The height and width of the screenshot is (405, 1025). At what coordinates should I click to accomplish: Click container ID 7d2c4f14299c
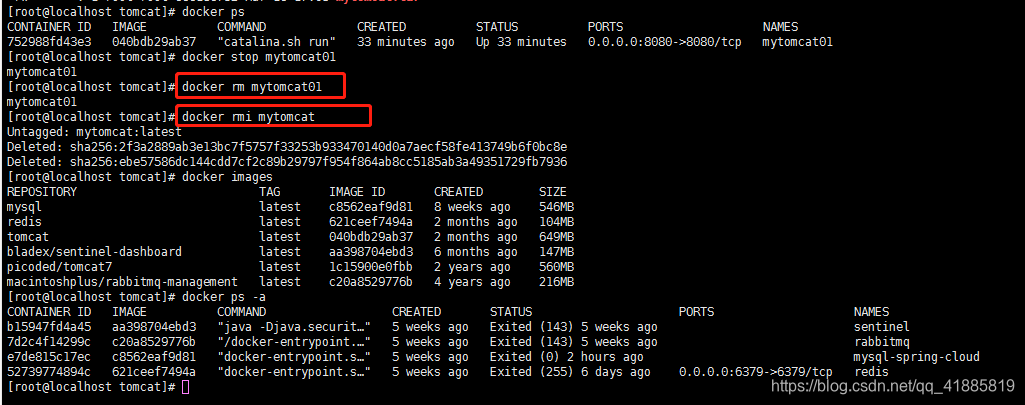click(50, 342)
